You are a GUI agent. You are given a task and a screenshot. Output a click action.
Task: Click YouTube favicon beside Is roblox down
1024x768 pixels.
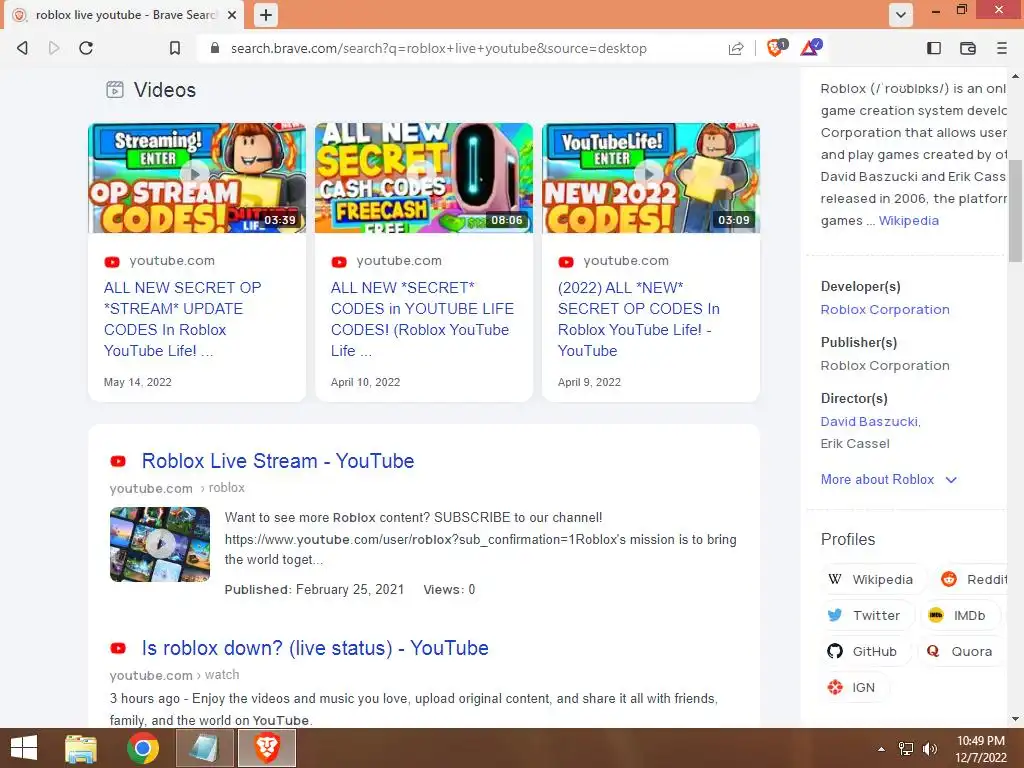point(118,648)
